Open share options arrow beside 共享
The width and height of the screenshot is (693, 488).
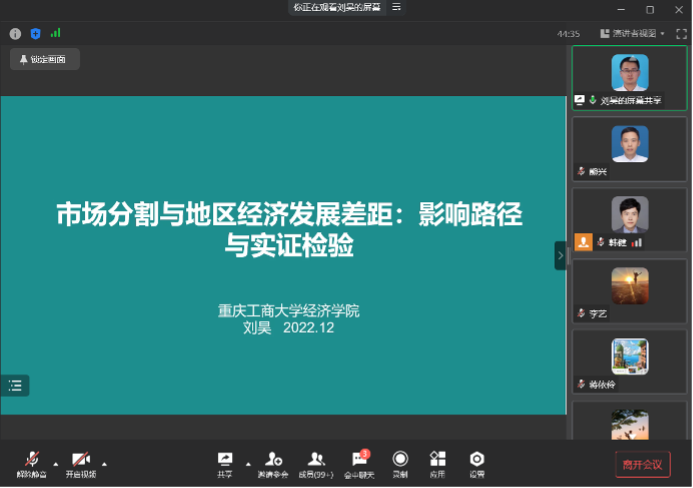[x=248, y=463]
